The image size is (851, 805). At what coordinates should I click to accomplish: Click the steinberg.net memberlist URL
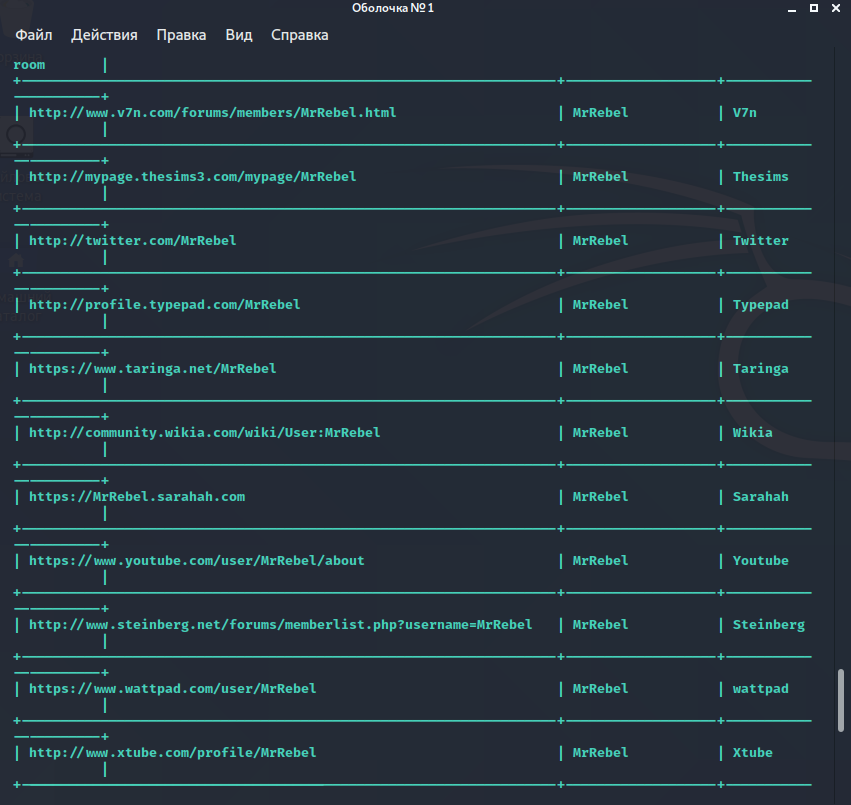(280, 625)
